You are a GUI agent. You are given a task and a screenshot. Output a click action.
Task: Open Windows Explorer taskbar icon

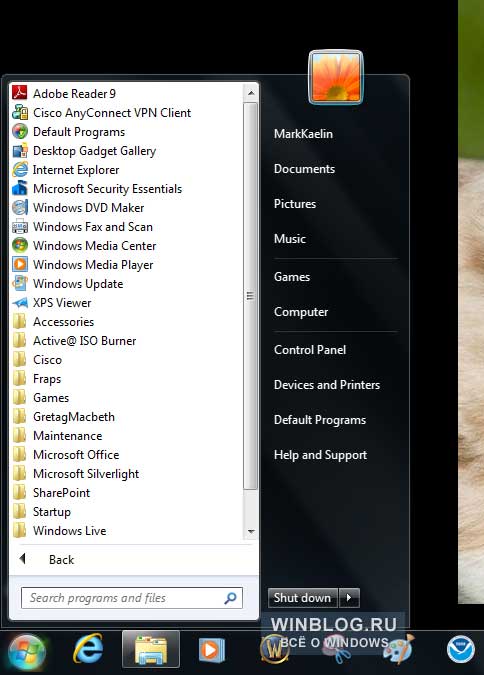click(151, 650)
